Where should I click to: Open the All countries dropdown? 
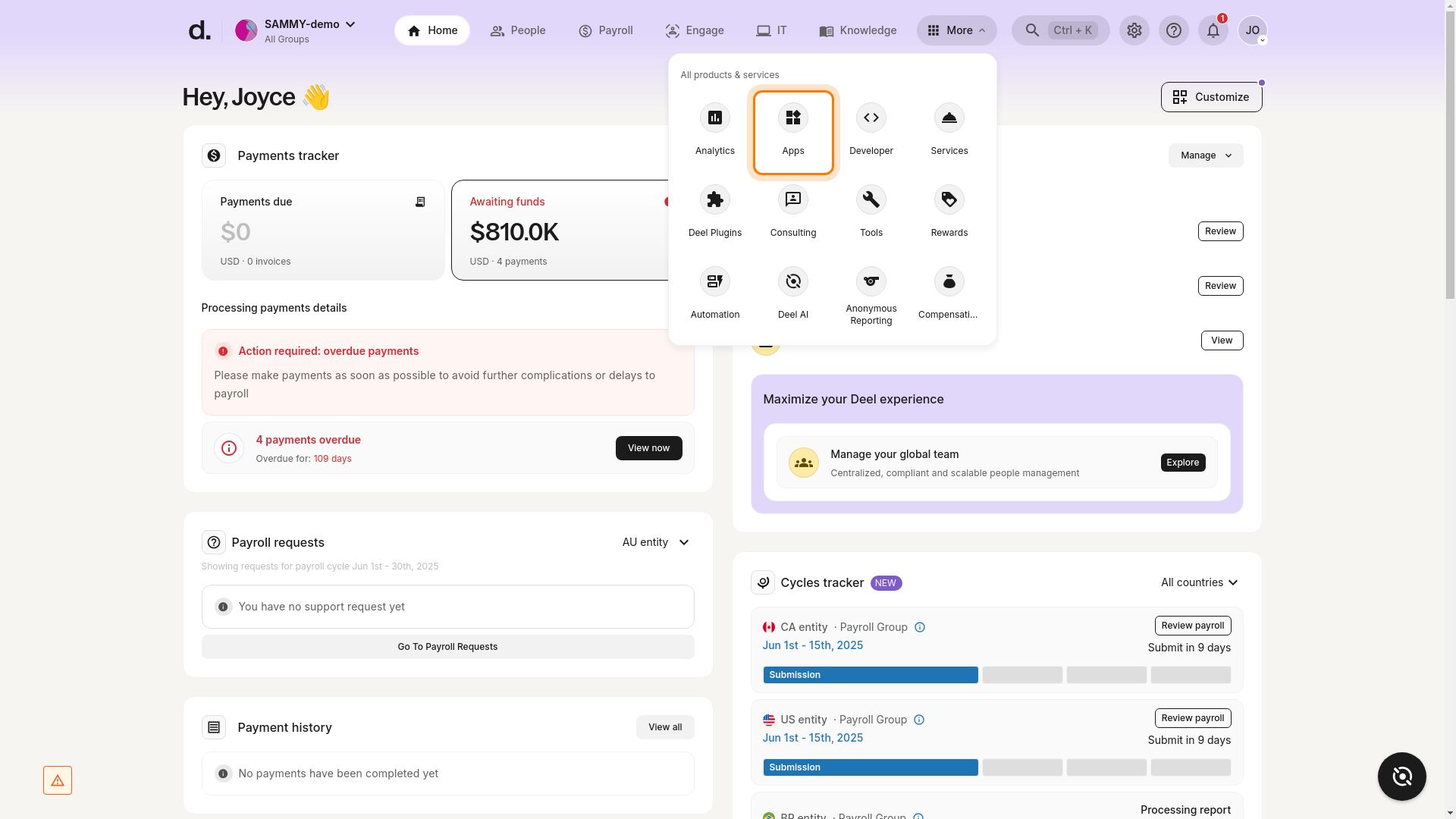[1199, 582]
